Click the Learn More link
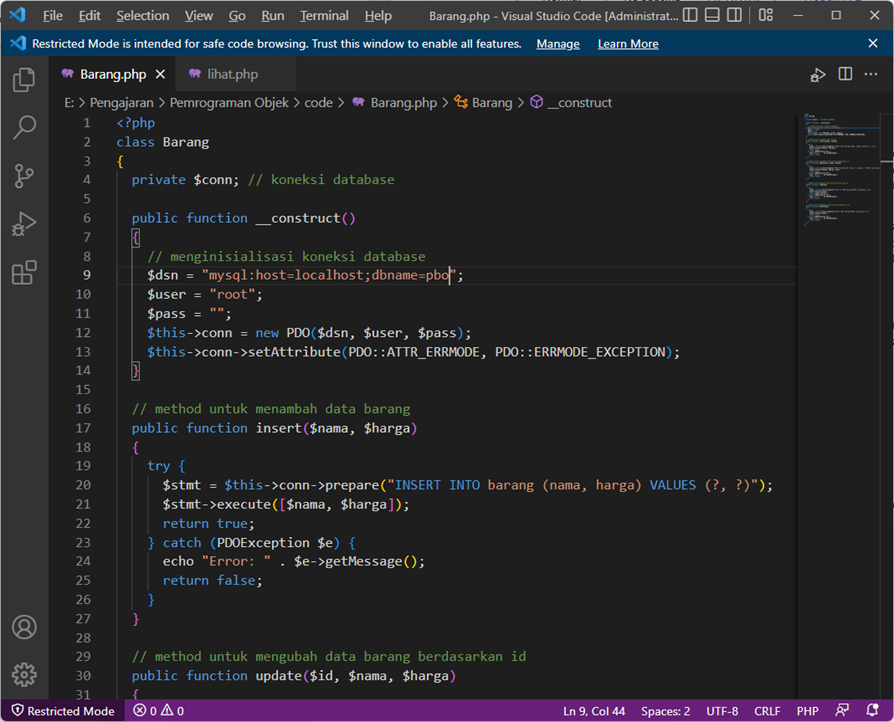 click(x=627, y=44)
